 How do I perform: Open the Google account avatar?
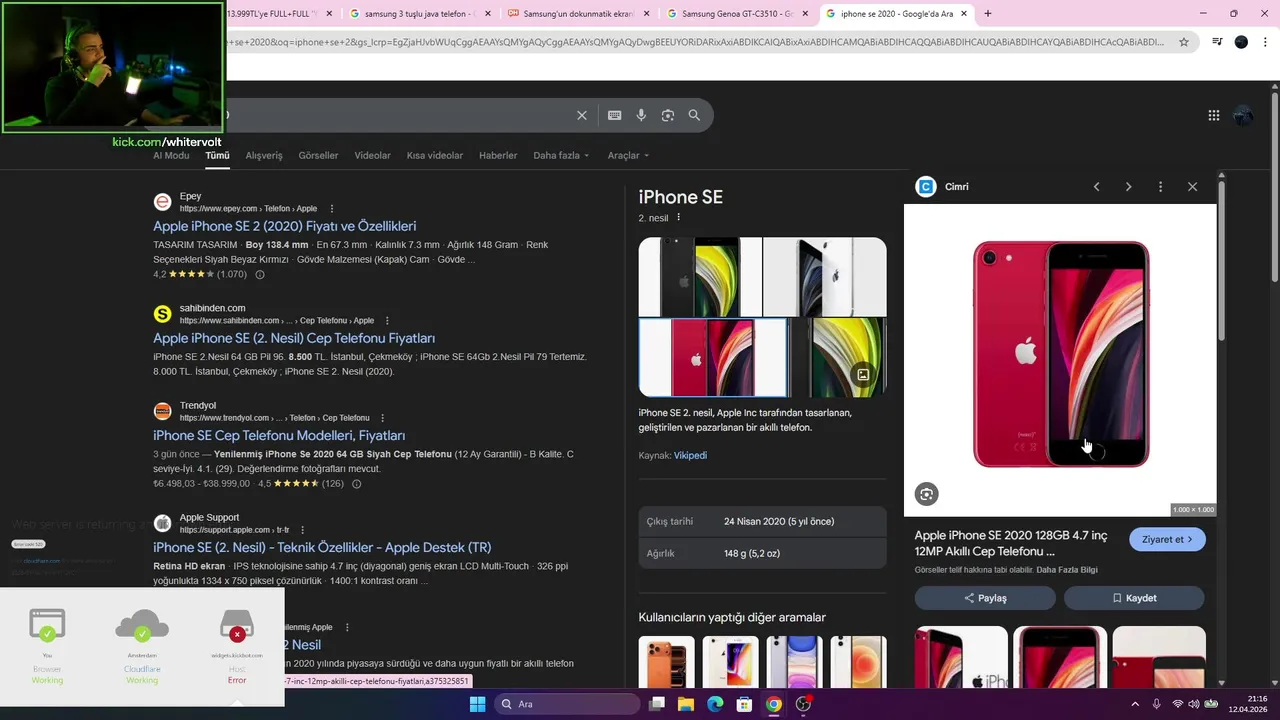(1244, 115)
